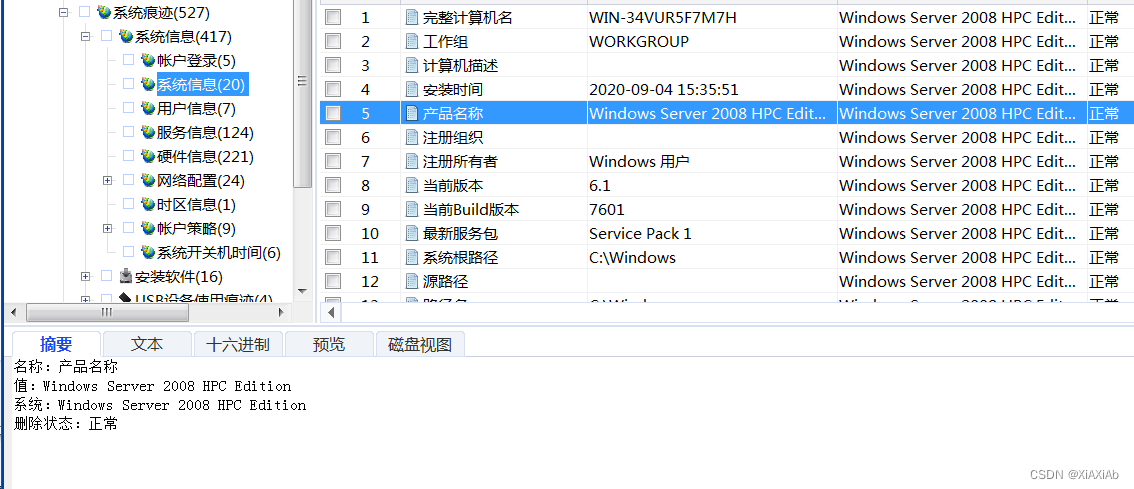Image resolution: width=1134 pixels, height=489 pixels.
Task: Click document icon of 源路径 row
Action: [412, 281]
